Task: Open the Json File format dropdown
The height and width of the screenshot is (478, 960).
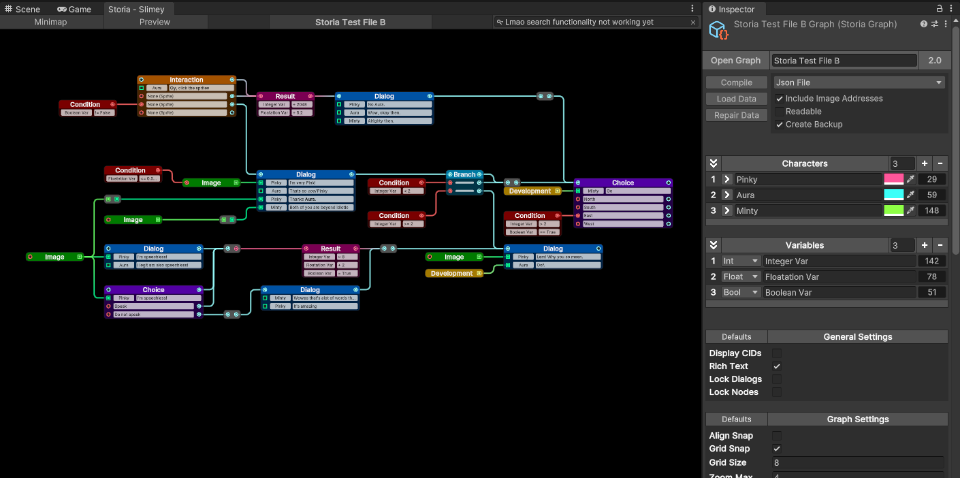Action: (859, 82)
